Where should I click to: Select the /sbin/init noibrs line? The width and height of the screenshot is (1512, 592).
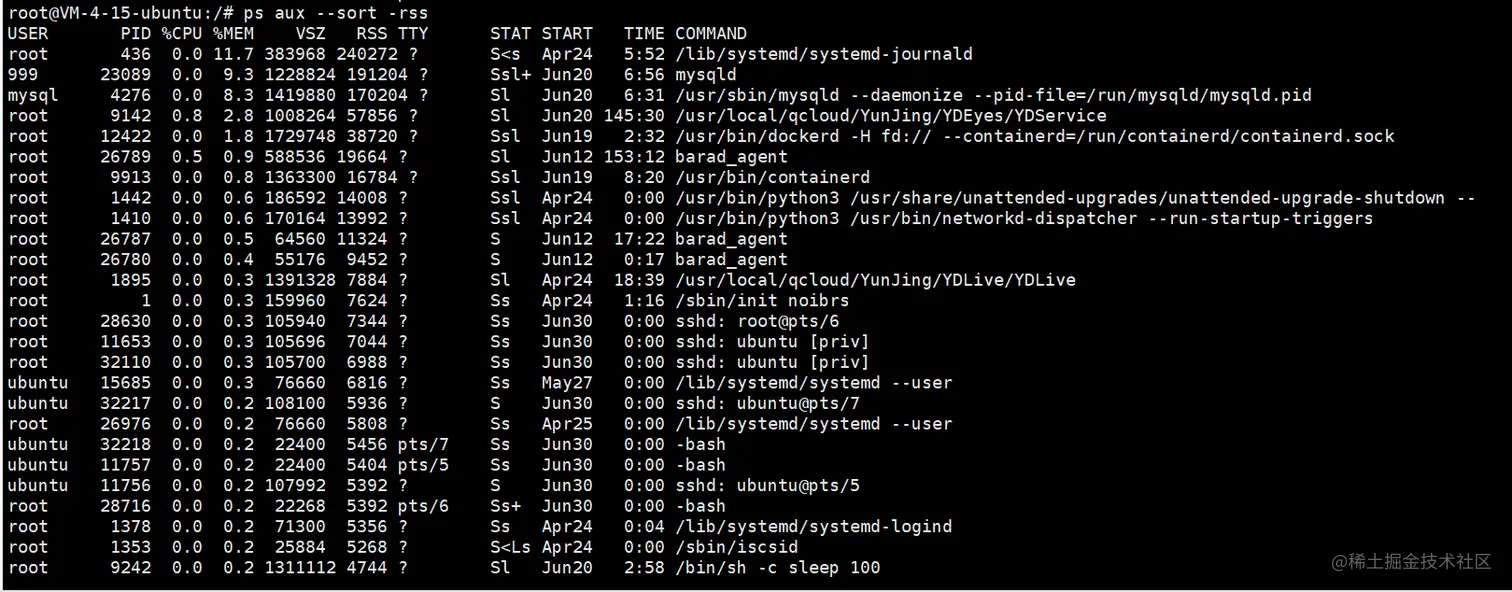click(428, 300)
